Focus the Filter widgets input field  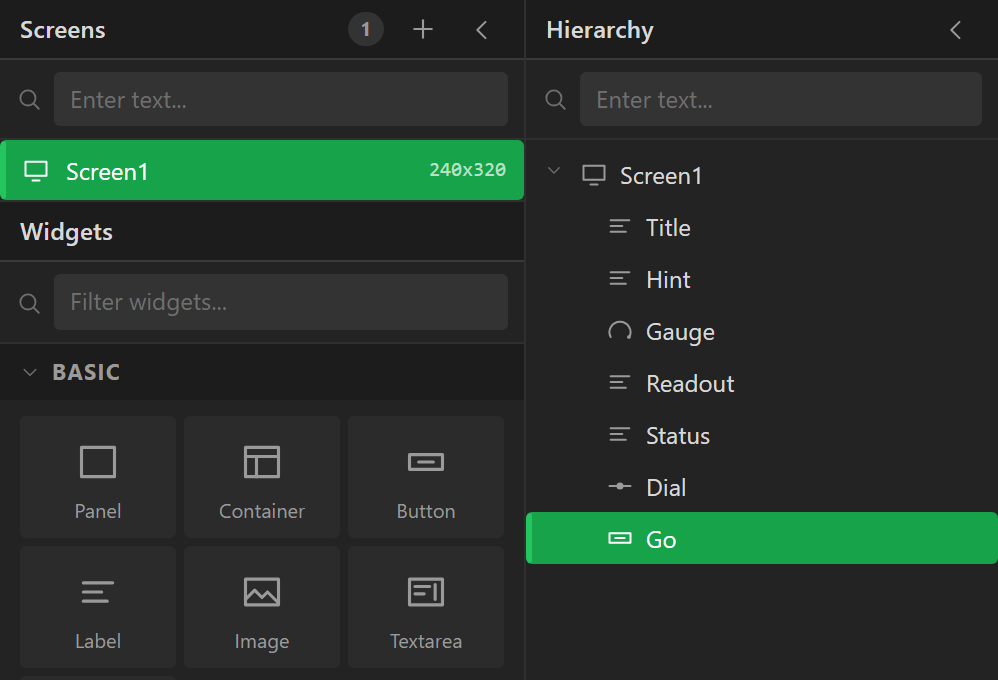(281, 302)
